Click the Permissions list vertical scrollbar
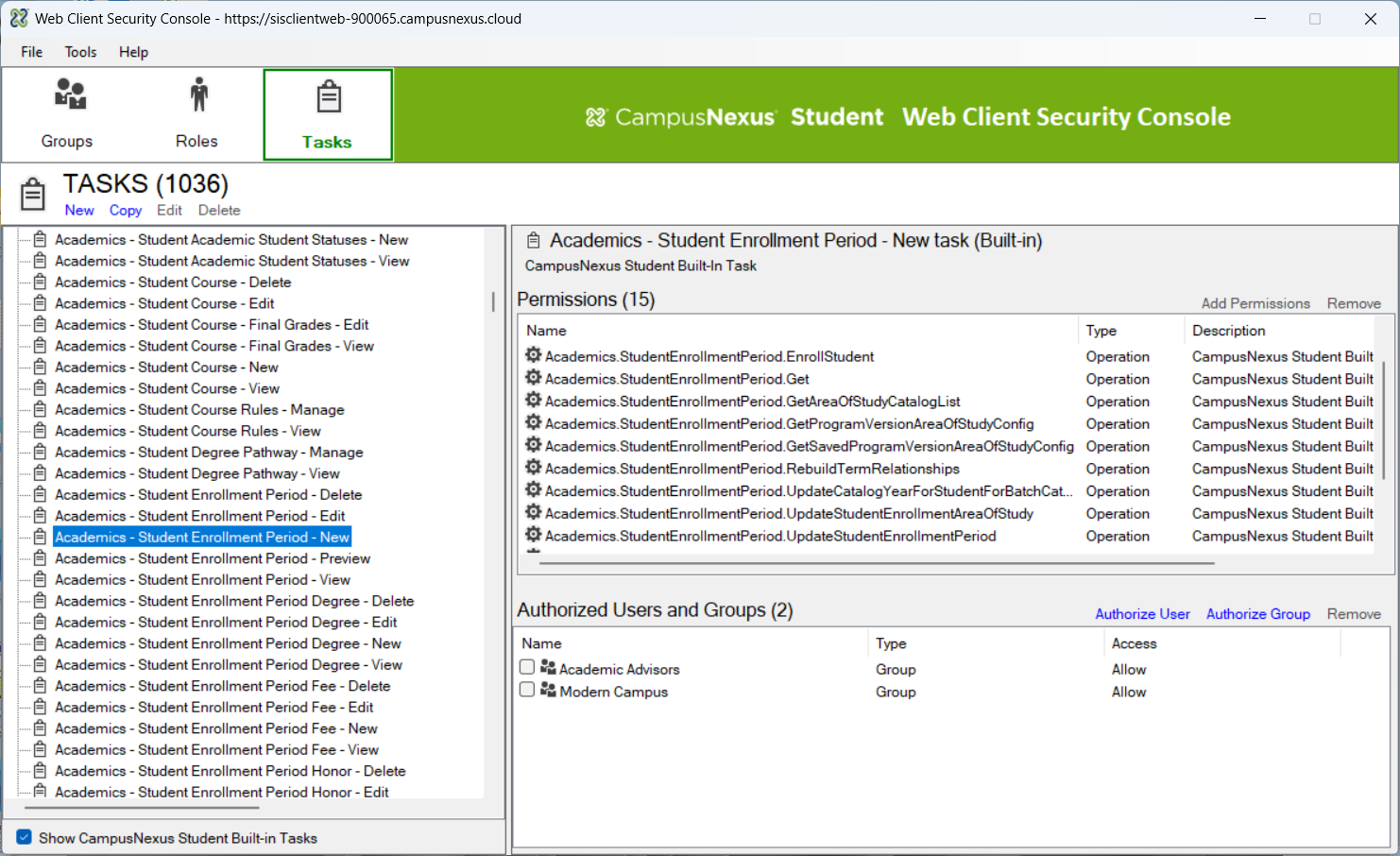 [1384, 420]
